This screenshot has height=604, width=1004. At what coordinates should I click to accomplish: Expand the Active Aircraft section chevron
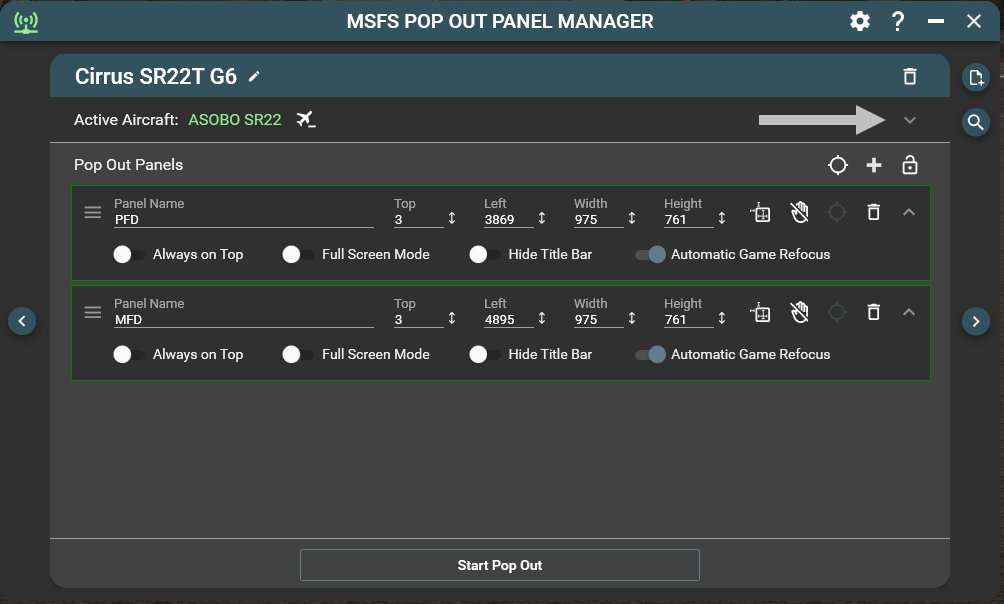909,120
